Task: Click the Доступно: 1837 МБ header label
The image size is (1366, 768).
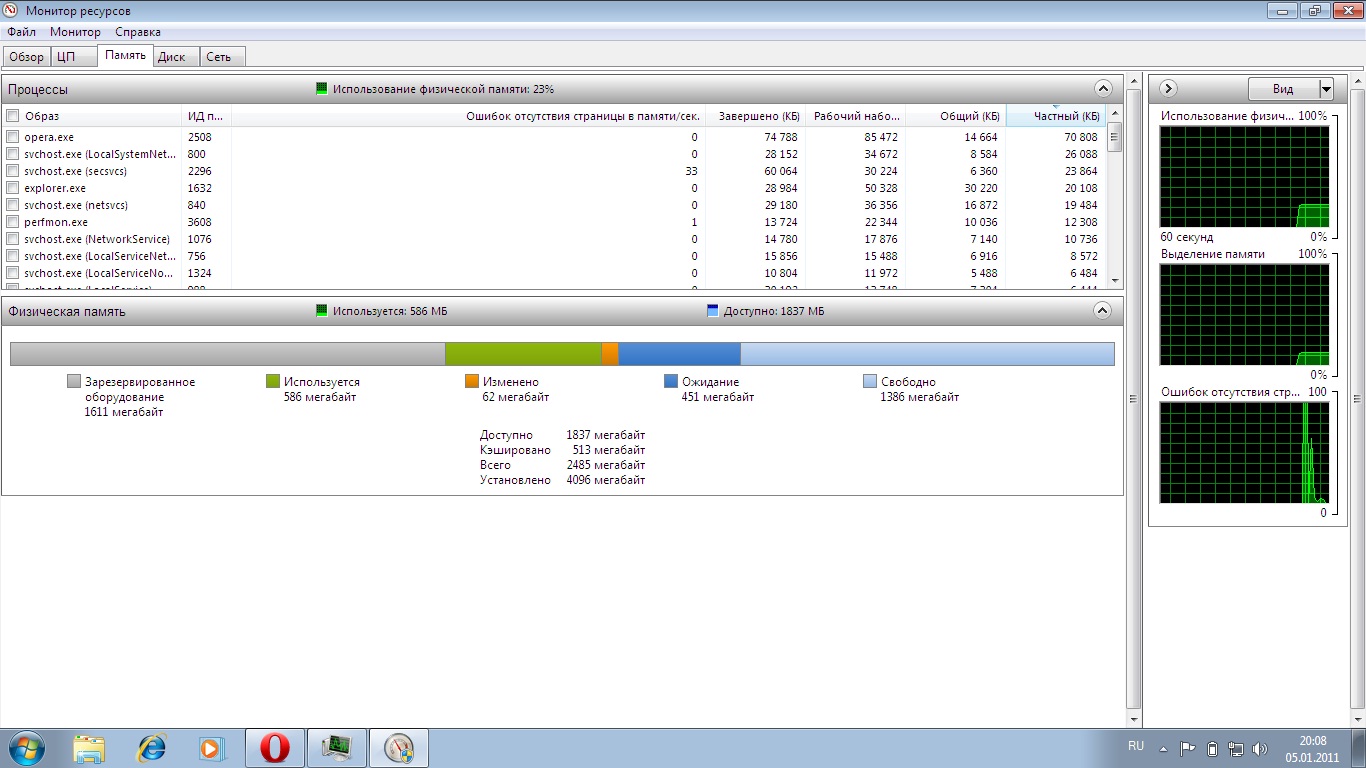Action: tap(773, 311)
